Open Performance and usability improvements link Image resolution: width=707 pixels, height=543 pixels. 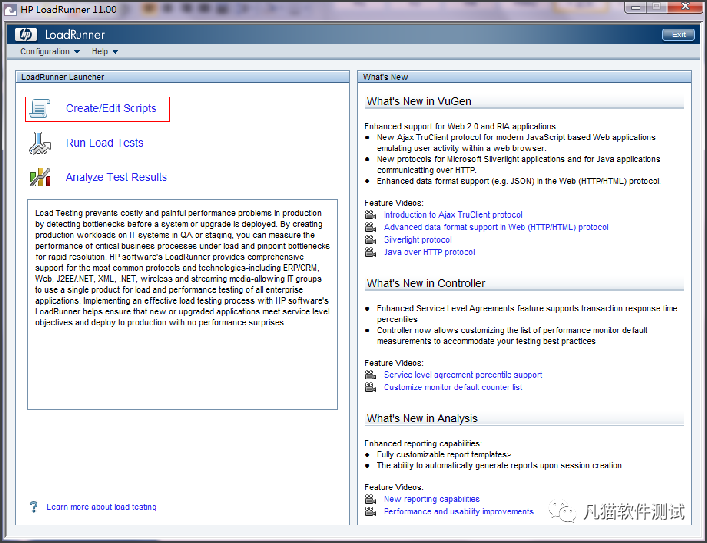pyautogui.click(x=459, y=511)
